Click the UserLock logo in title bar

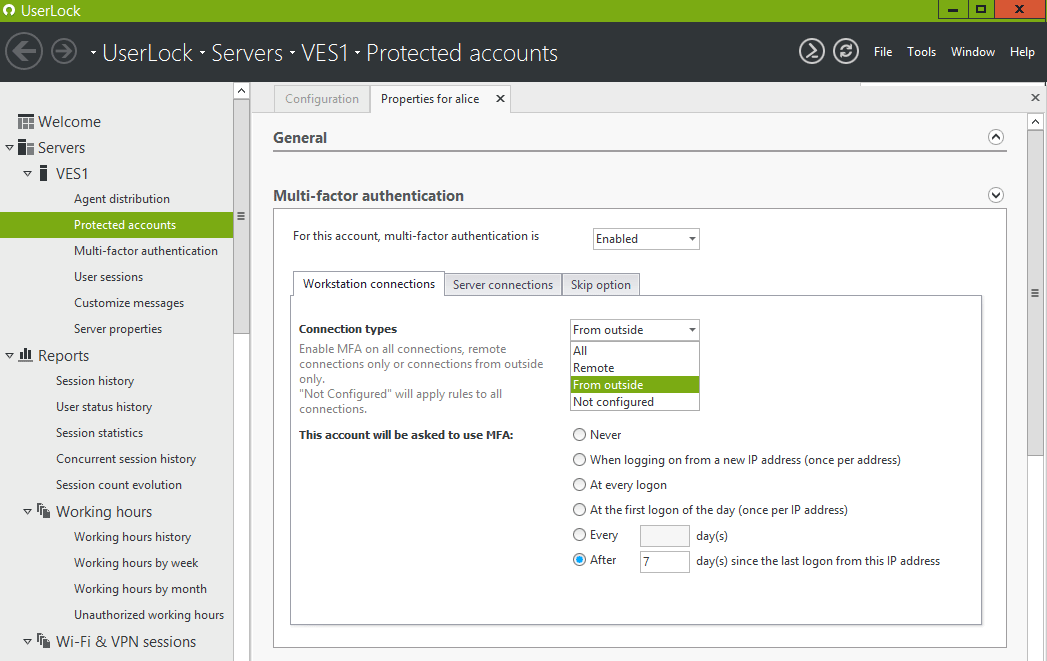(x=9, y=10)
